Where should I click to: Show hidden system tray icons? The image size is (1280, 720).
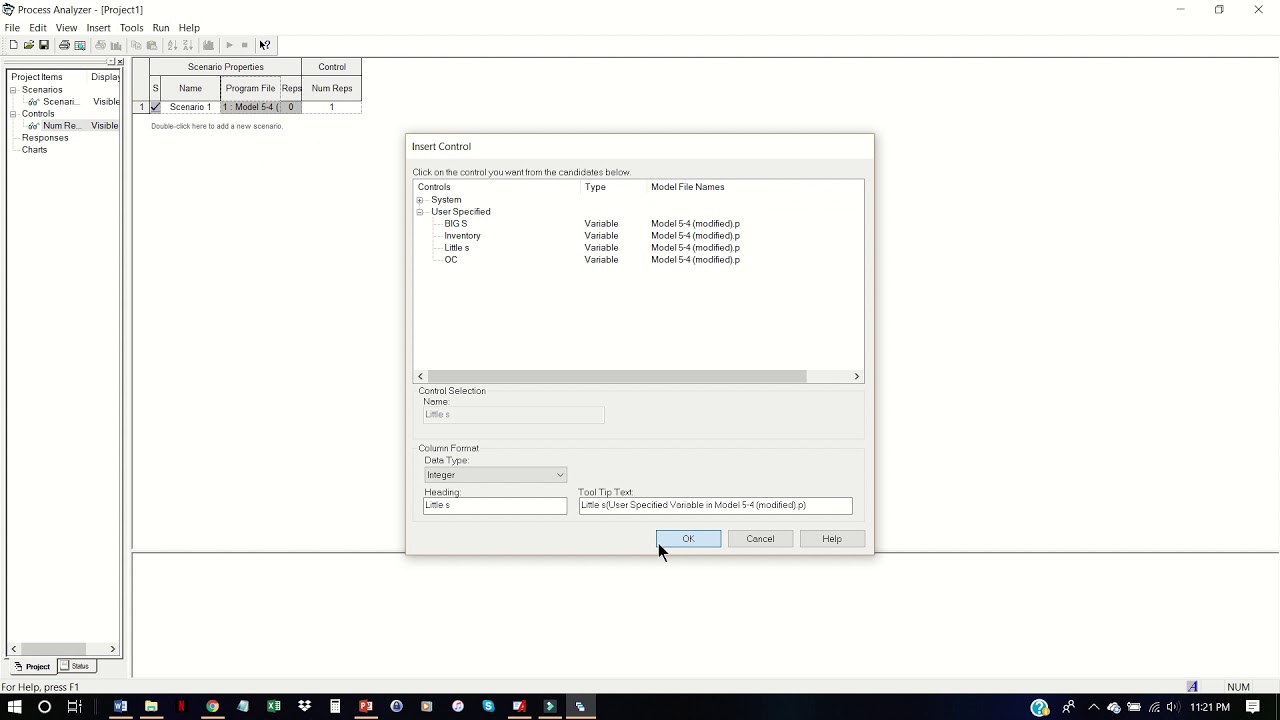click(x=1093, y=707)
